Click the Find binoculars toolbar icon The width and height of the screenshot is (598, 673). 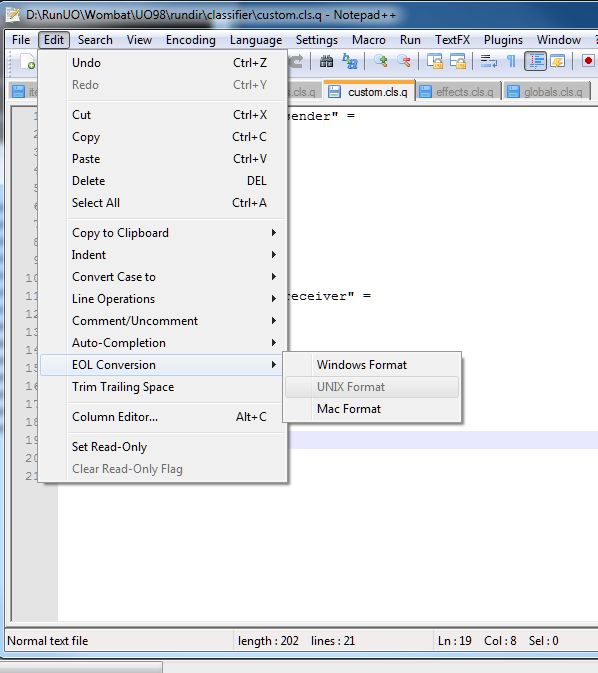click(326, 62)
